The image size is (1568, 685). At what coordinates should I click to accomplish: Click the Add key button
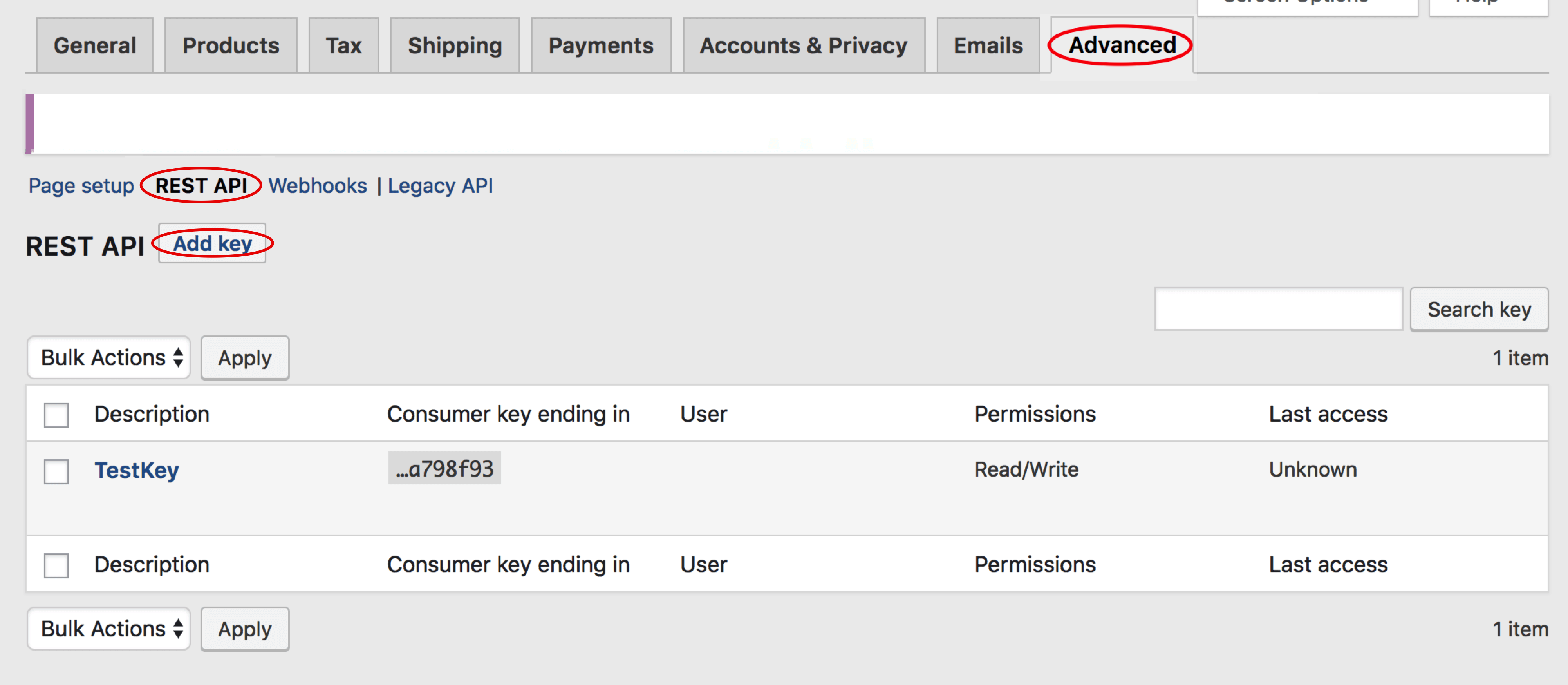(212, 244)
